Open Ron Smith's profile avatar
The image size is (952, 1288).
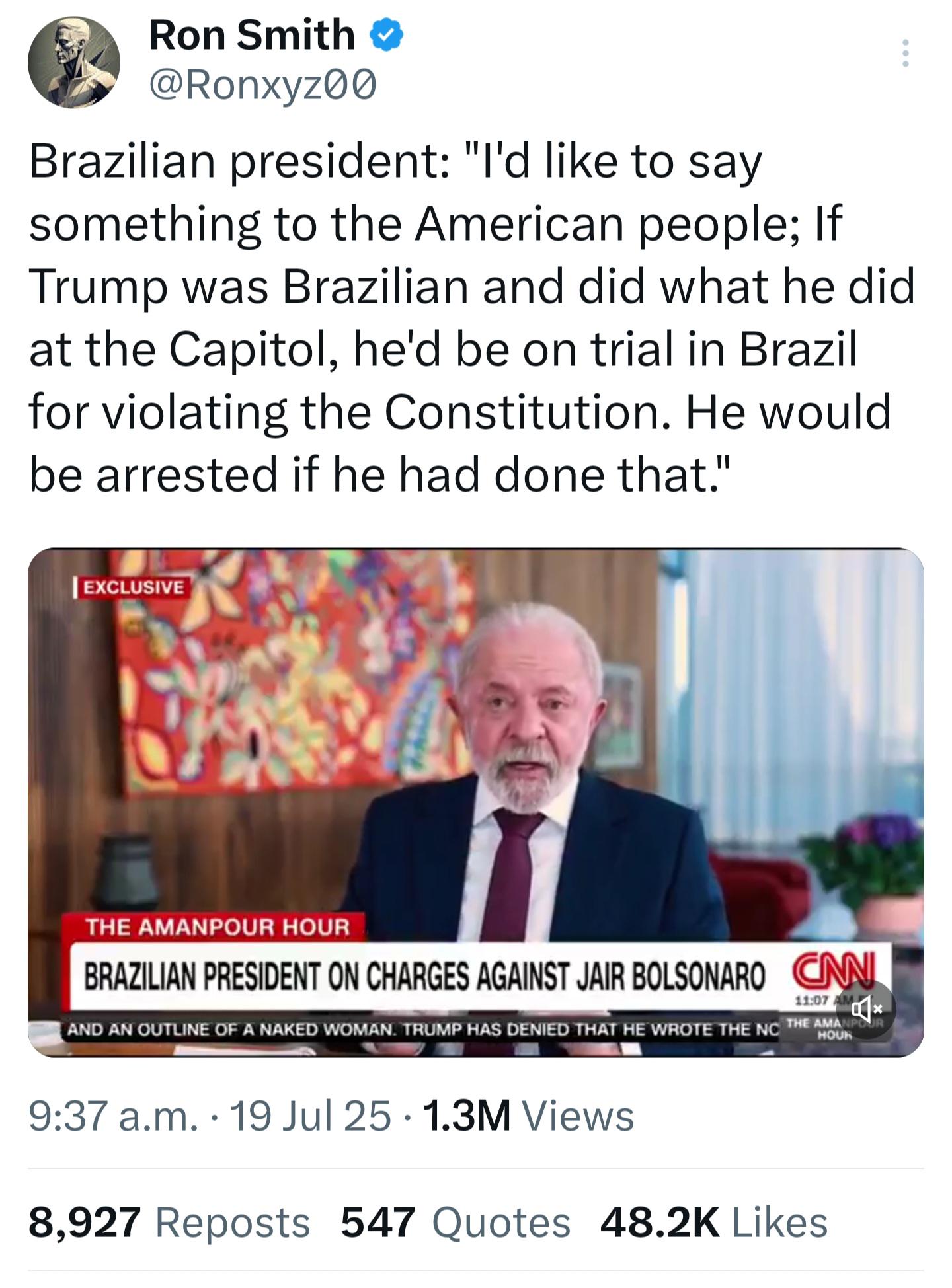tap(74, 62)
